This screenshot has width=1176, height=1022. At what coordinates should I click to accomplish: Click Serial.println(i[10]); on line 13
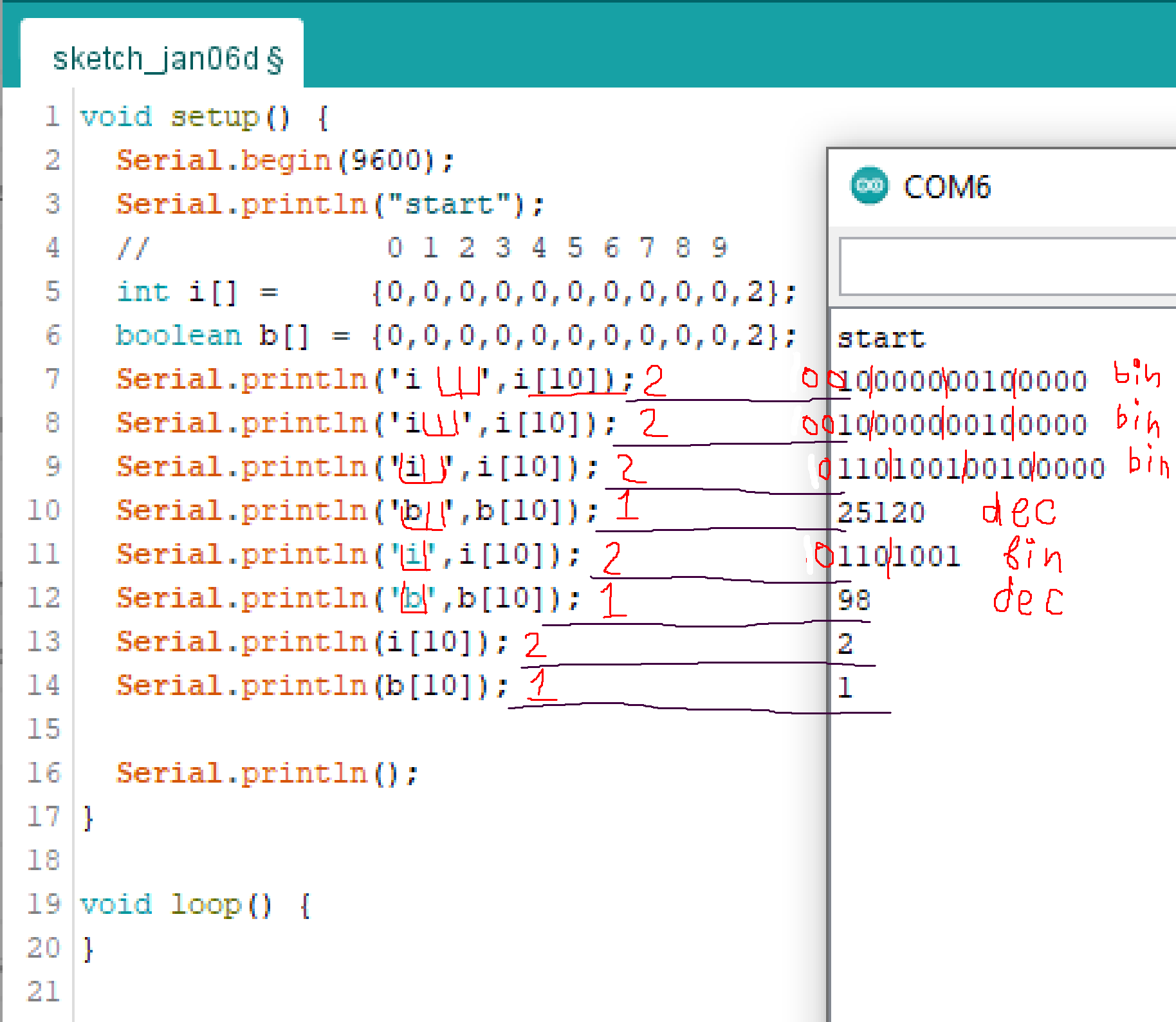(x=312, y=642)
